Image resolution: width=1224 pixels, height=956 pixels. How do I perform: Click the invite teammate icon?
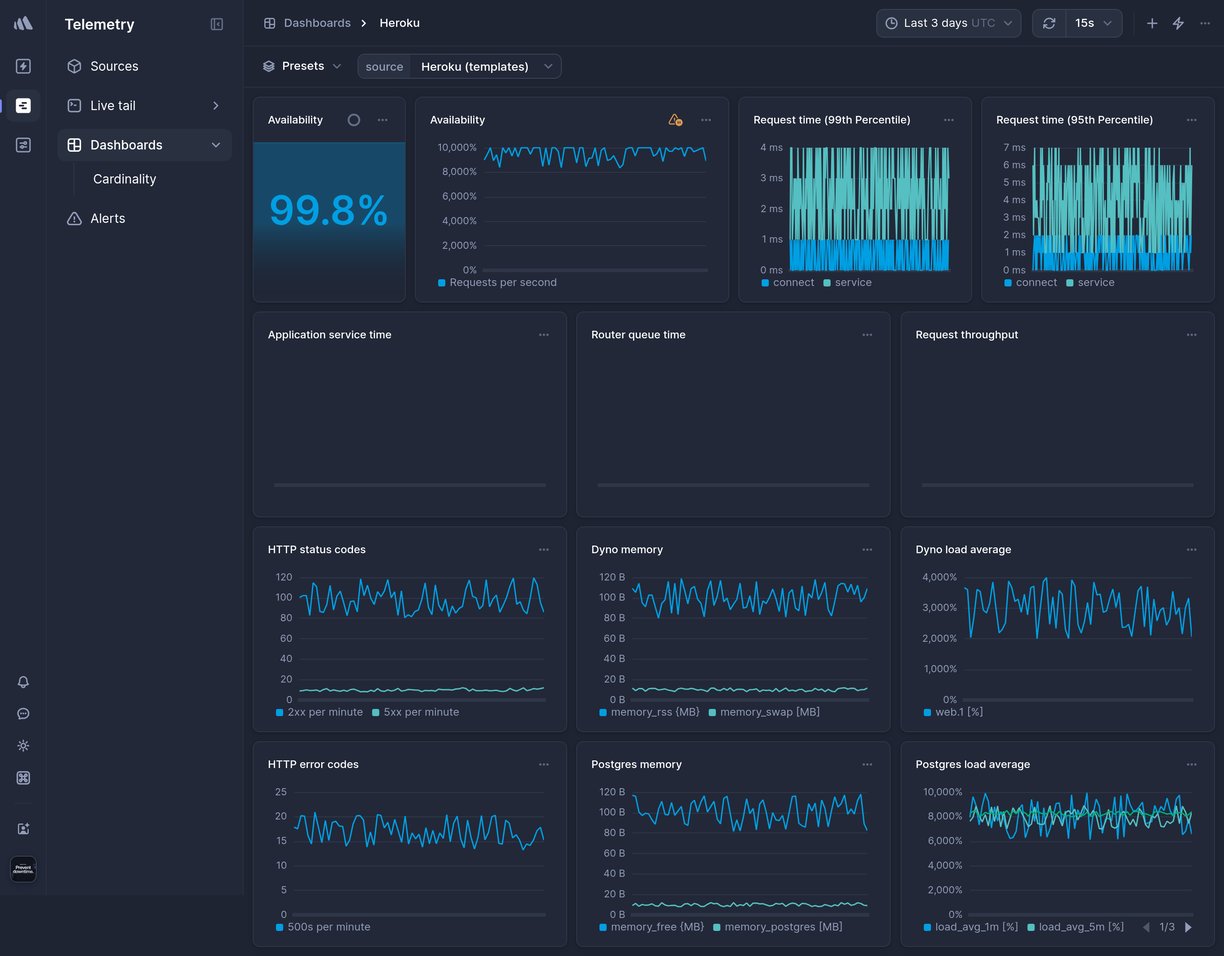click(x=23, y=829)
